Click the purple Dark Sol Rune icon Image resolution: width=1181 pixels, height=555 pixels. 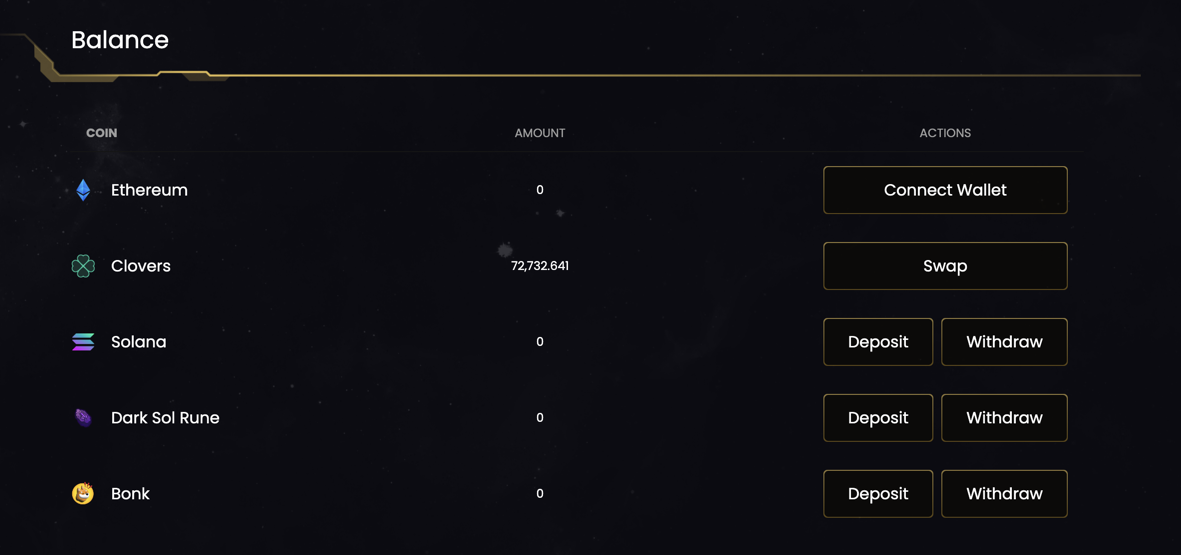click(83, 418)
